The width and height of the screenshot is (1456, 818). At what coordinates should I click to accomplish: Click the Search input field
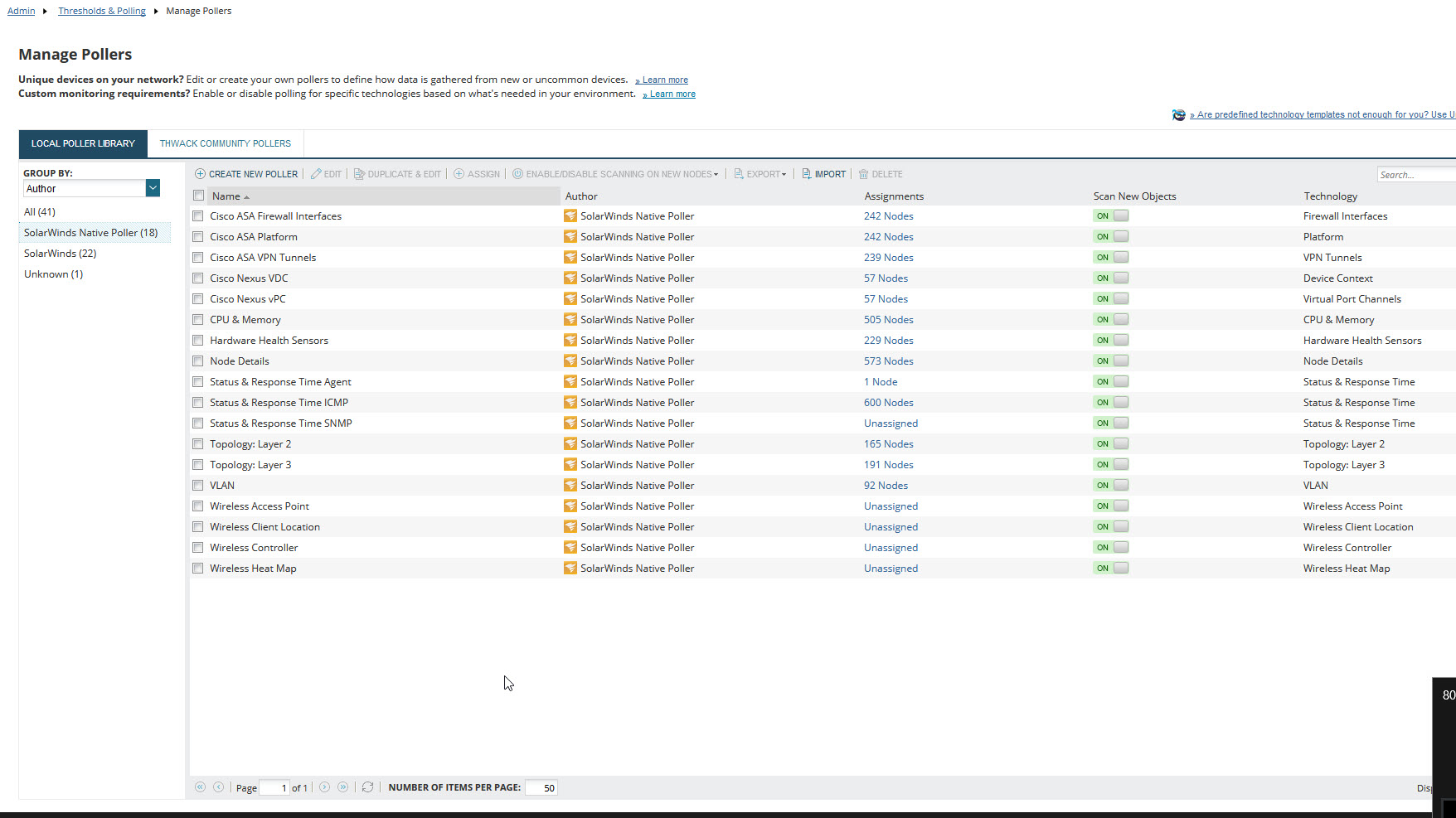1416,174
